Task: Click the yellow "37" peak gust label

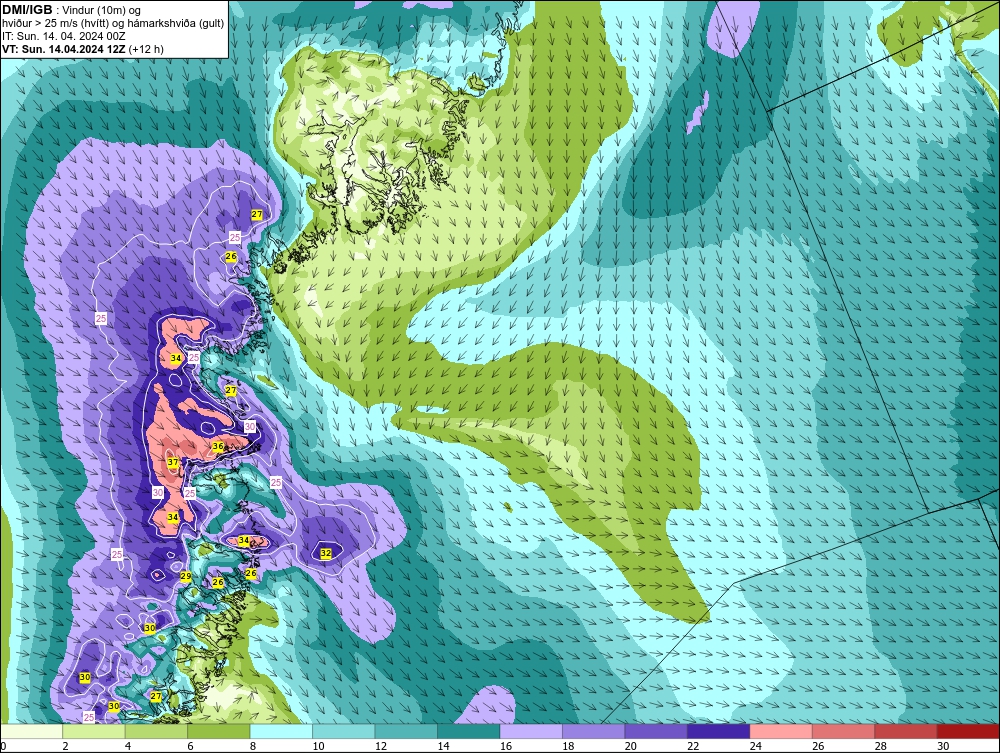Action: [x=173, y=462]
